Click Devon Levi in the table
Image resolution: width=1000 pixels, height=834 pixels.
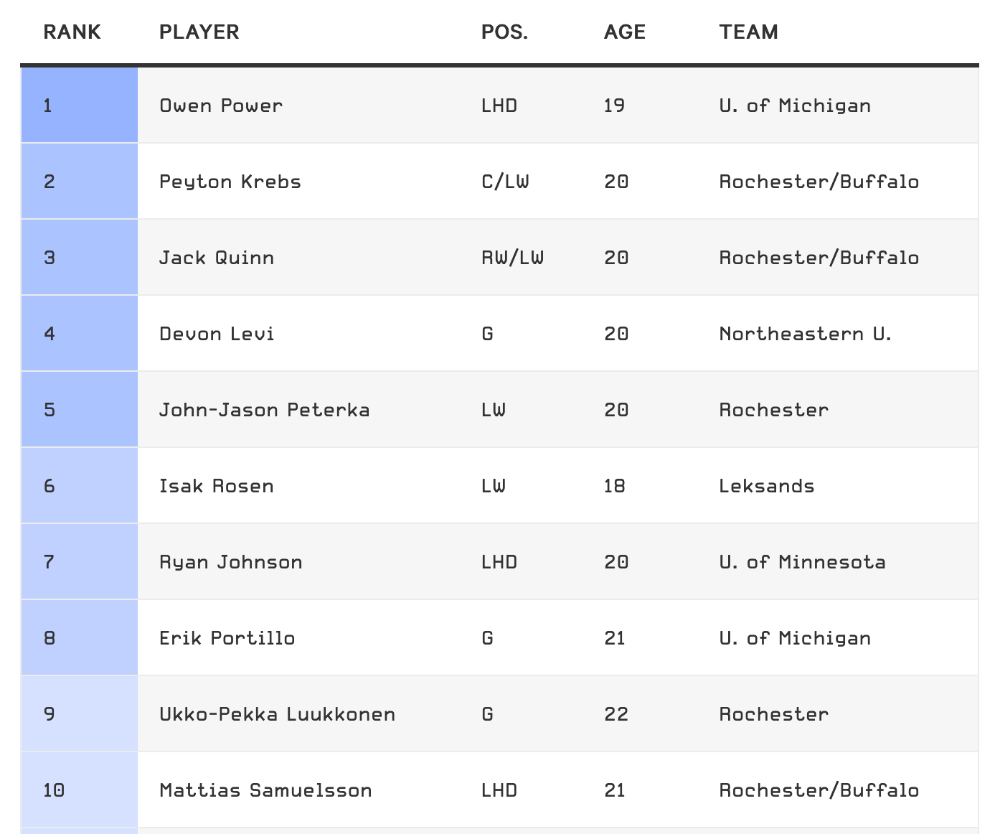pos(216,333)
